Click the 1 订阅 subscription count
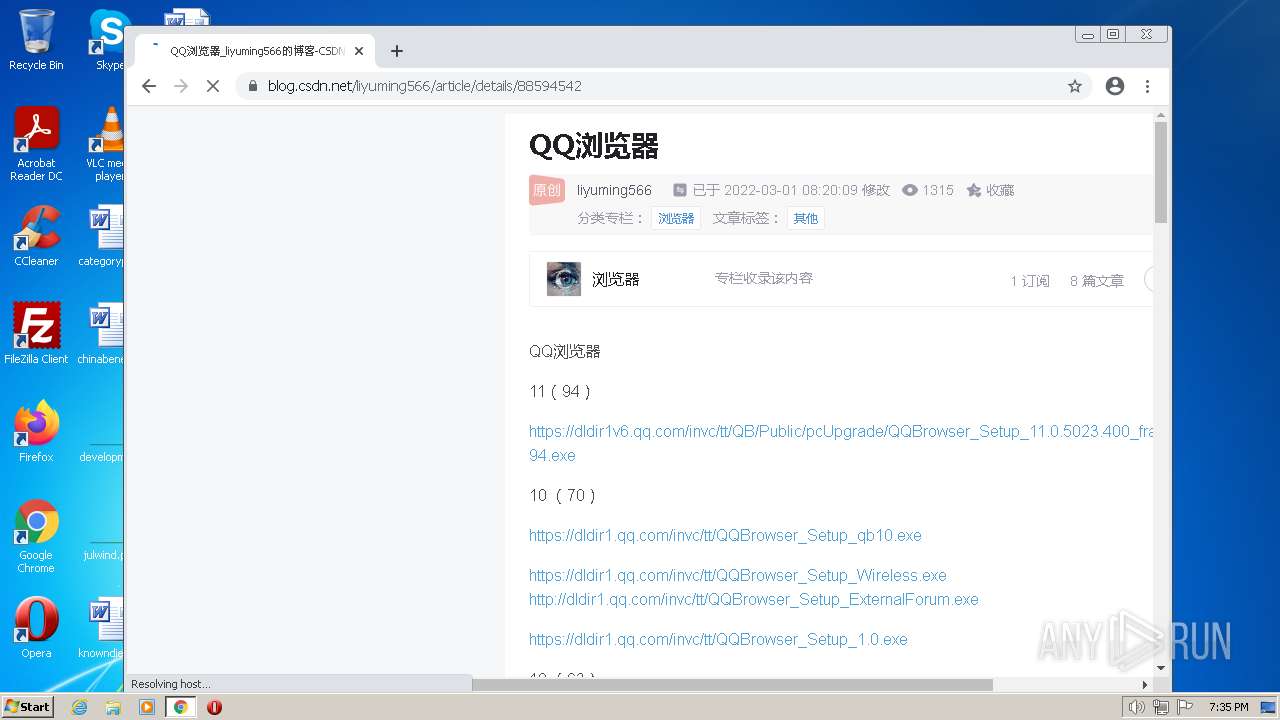 [1030, 281]
